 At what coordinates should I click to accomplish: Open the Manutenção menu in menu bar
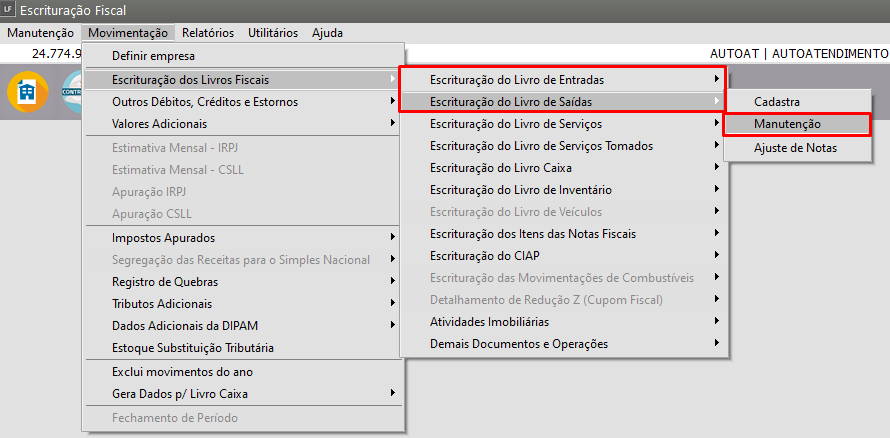click(x=40, y=33)
